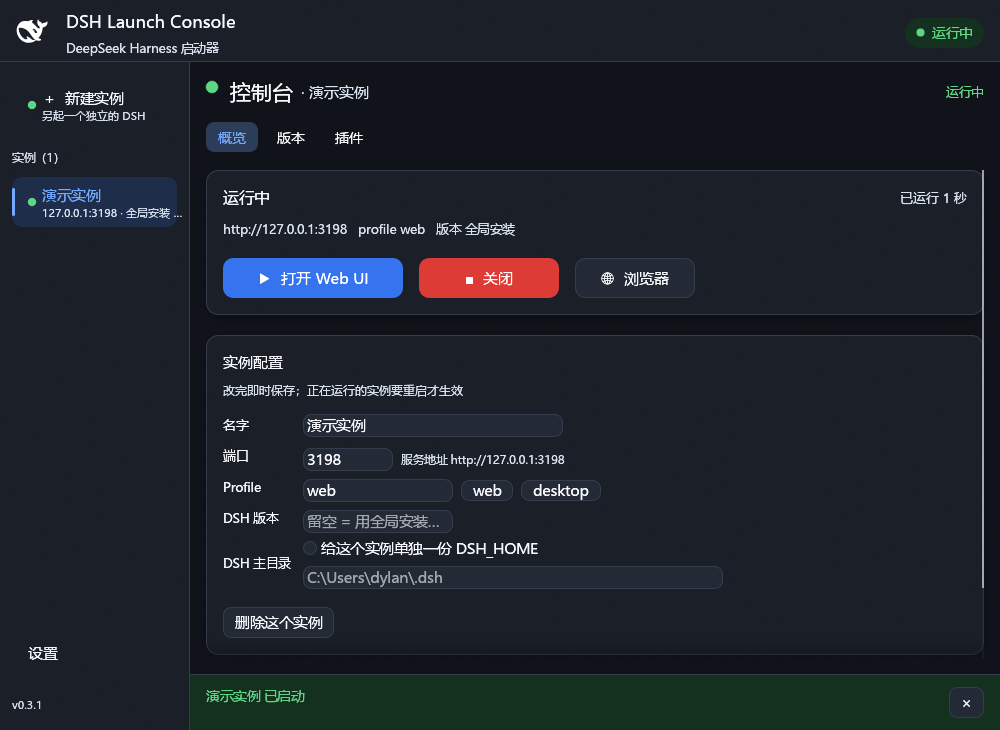
Task: Click the globe icon on 浏览器 button
Action: pos(607,279)
